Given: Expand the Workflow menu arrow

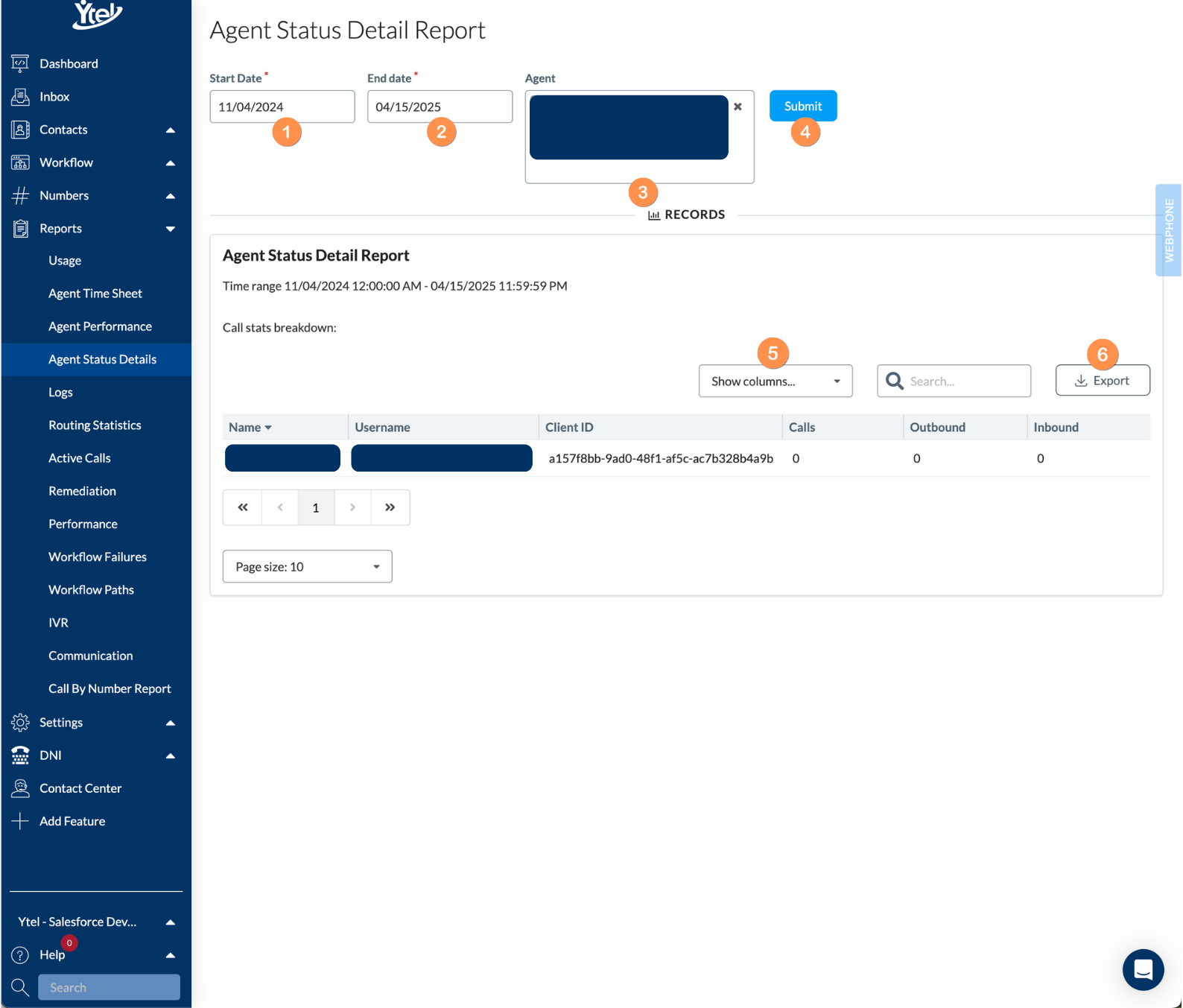Looking at the screenshot, I should [x=171, y=163].
